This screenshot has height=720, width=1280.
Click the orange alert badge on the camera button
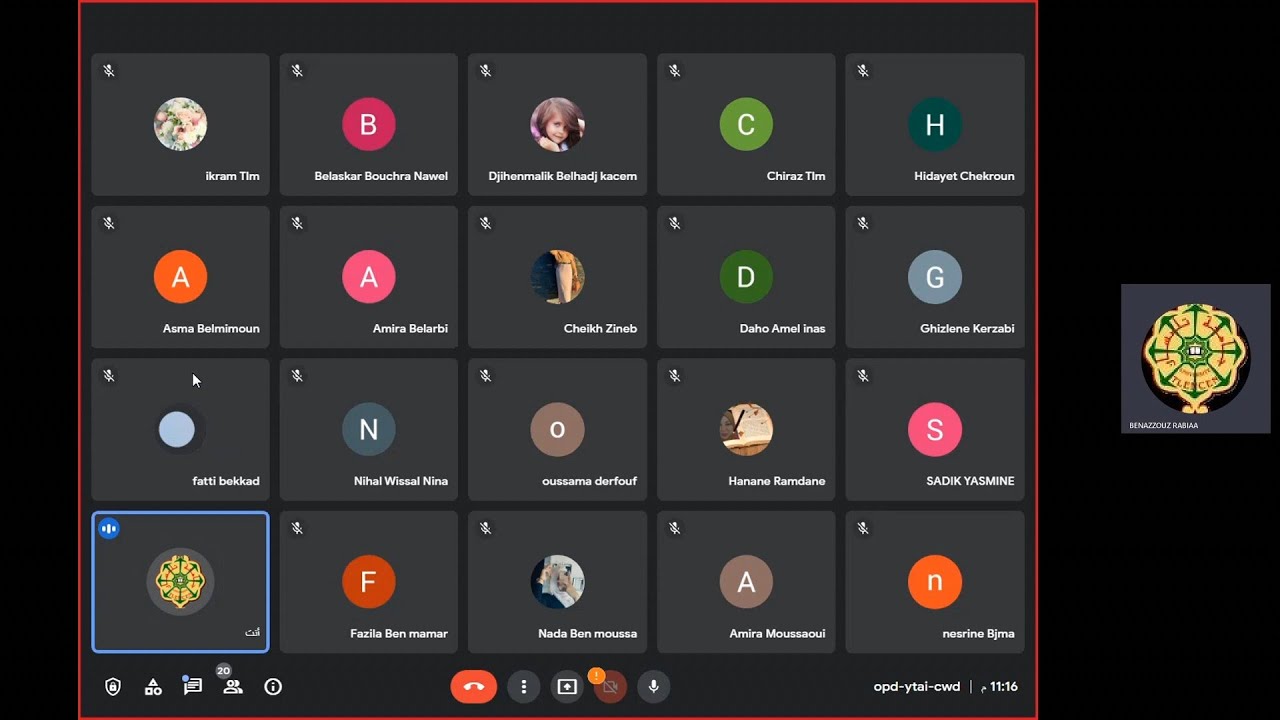click(597, 676)
